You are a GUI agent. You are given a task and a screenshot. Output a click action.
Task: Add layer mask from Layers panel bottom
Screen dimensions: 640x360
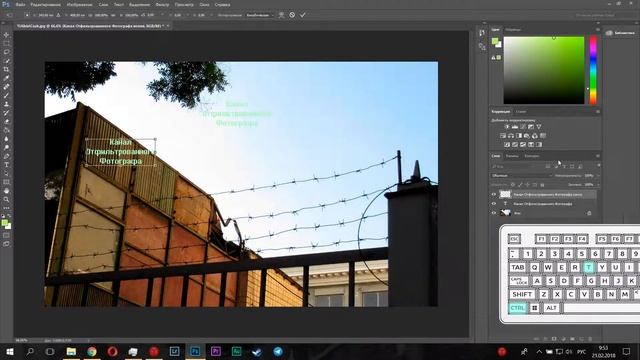[x=554, y=339]
